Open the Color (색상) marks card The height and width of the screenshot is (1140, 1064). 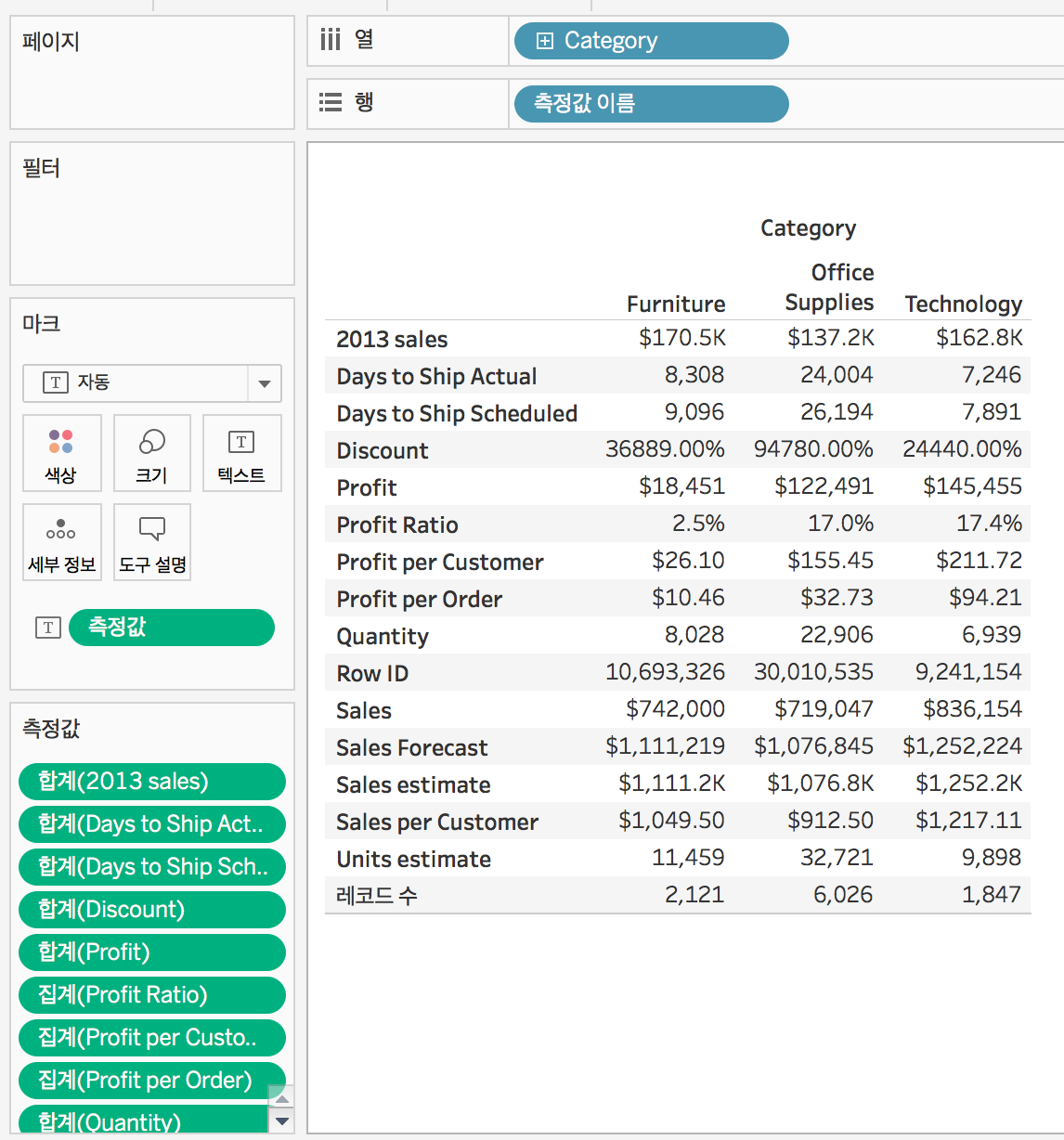coord(61,453)
